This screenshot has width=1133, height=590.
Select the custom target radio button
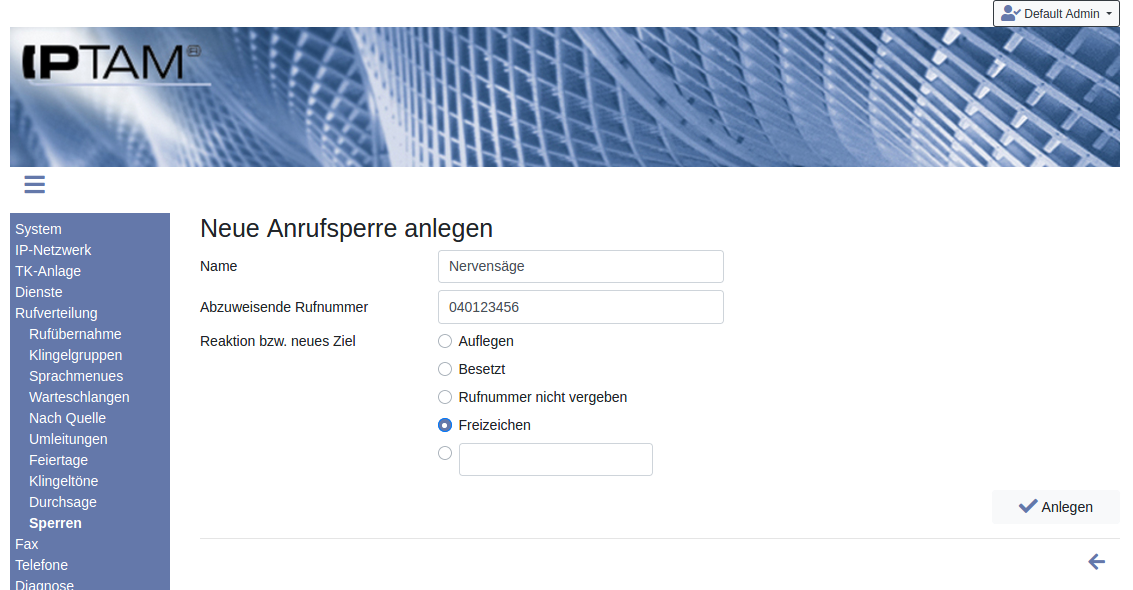click(x=445, y=453)
